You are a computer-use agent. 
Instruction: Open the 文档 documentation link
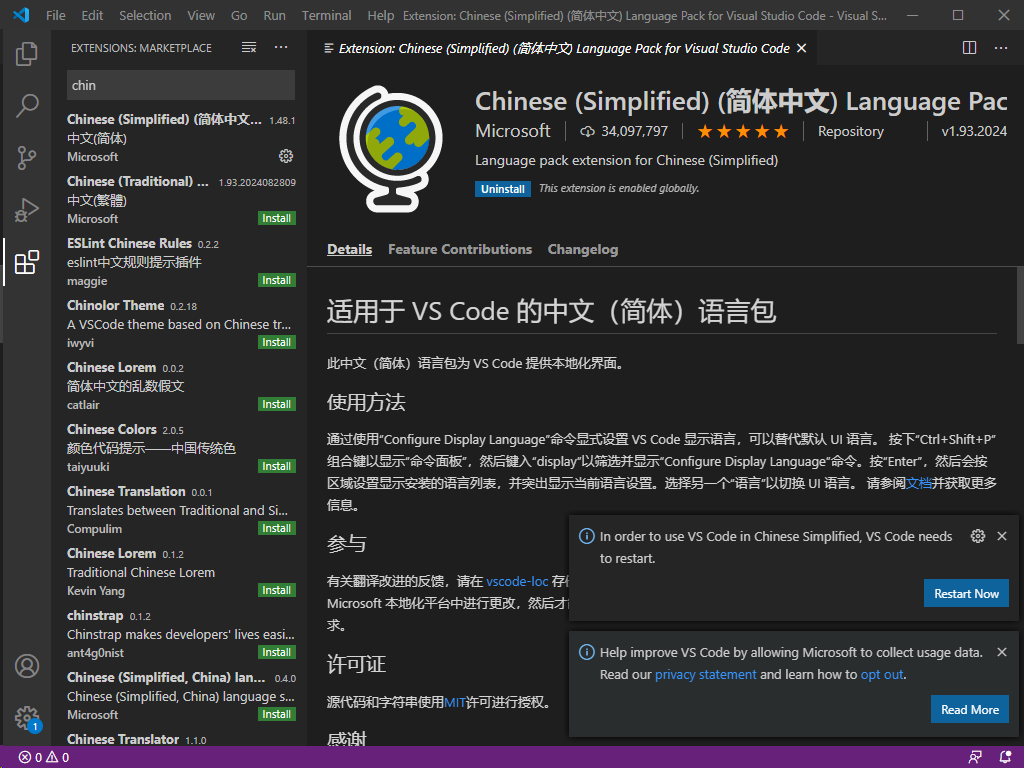point(918,483)
